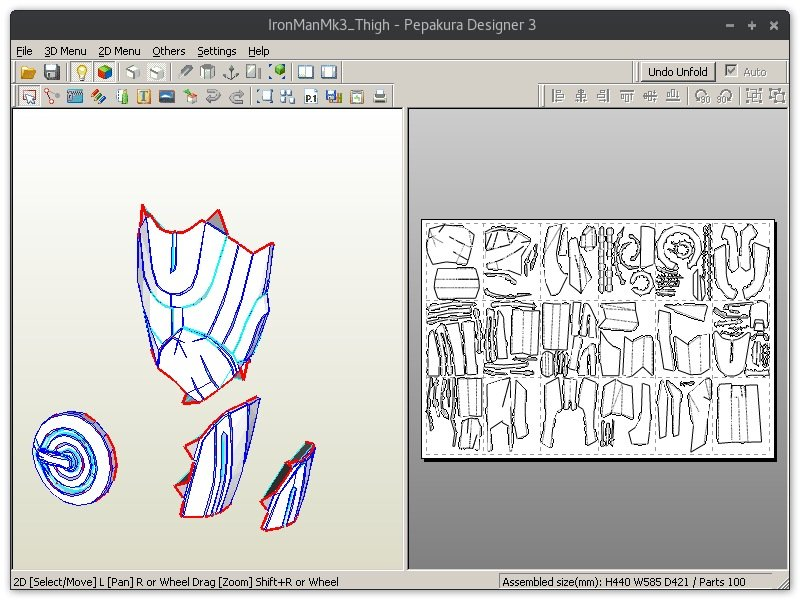800x600 pixels.
Task: Select the colored pencils edge color tool
Action: coord(98,96)
